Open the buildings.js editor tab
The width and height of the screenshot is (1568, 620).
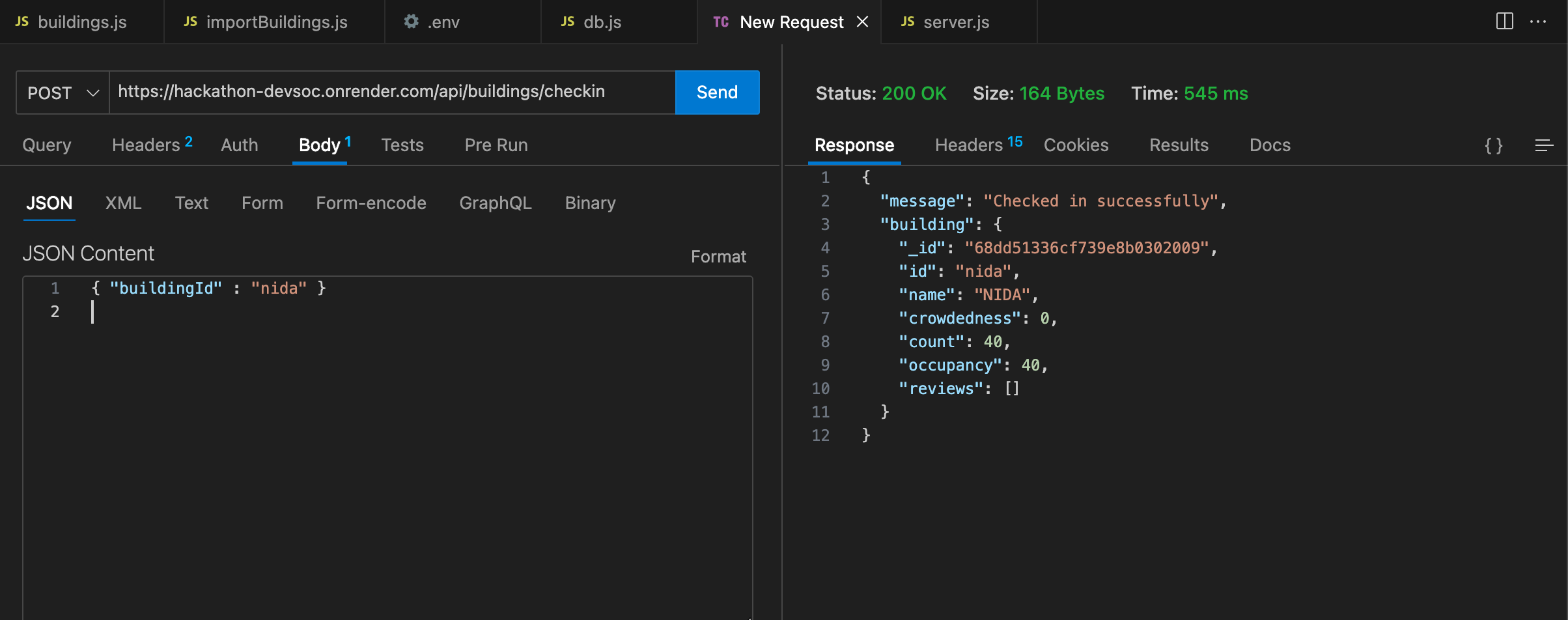point(81,22)
